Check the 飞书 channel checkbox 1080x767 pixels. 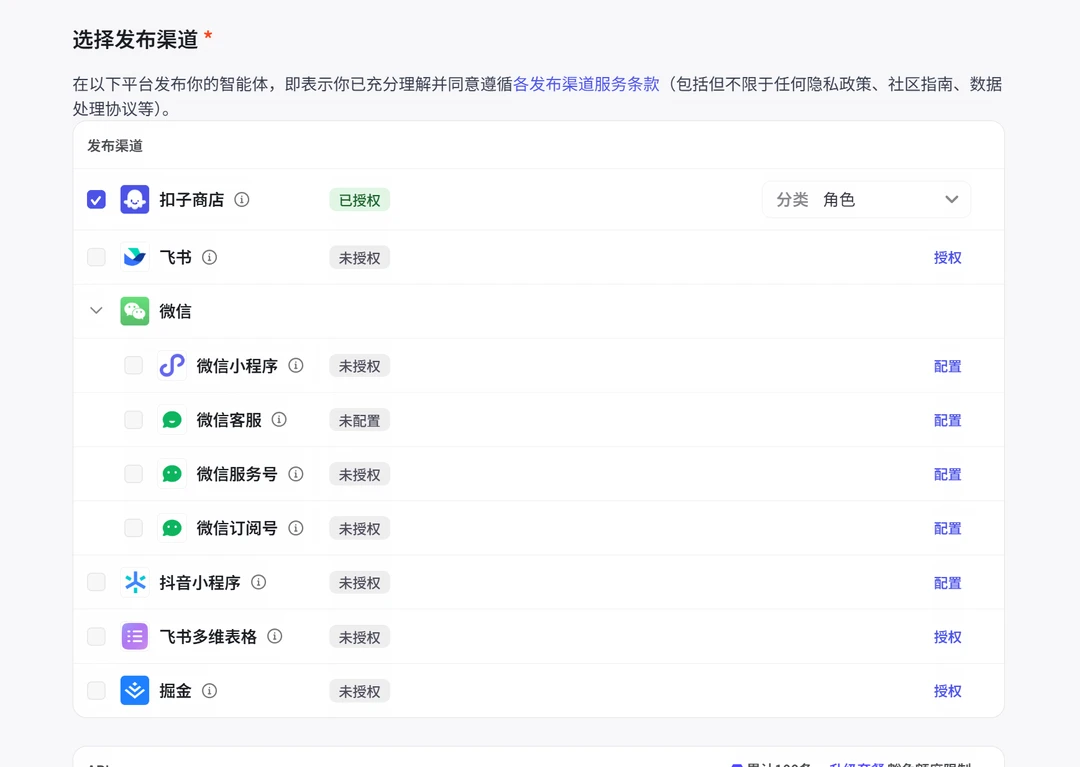[96, 257]
